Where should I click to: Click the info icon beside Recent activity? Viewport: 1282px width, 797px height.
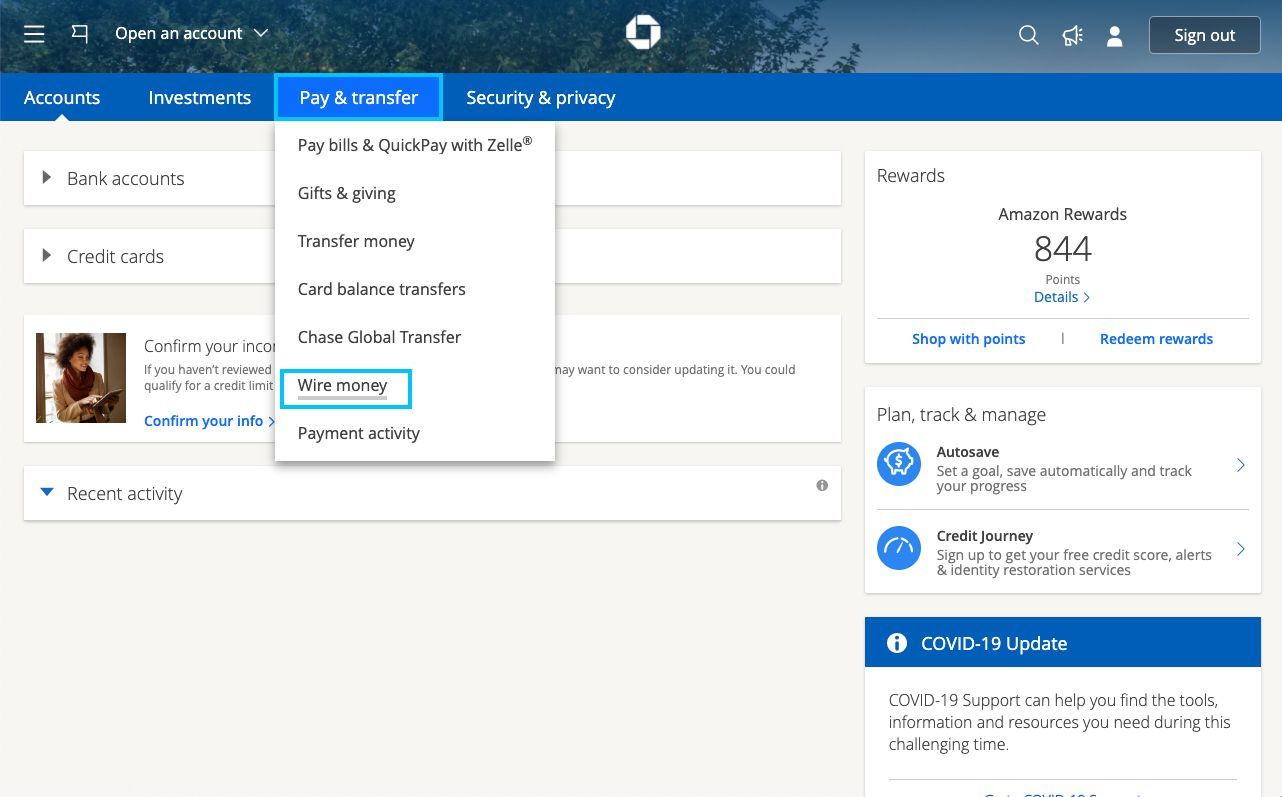(x=822, y=485)
